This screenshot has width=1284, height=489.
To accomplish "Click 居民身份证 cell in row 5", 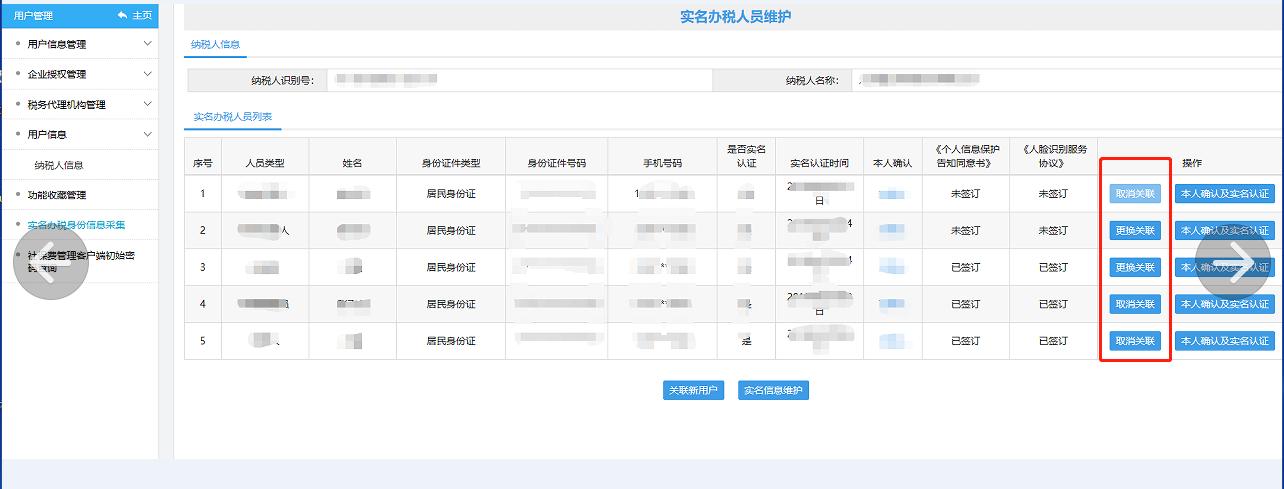I will click(451, 341).
